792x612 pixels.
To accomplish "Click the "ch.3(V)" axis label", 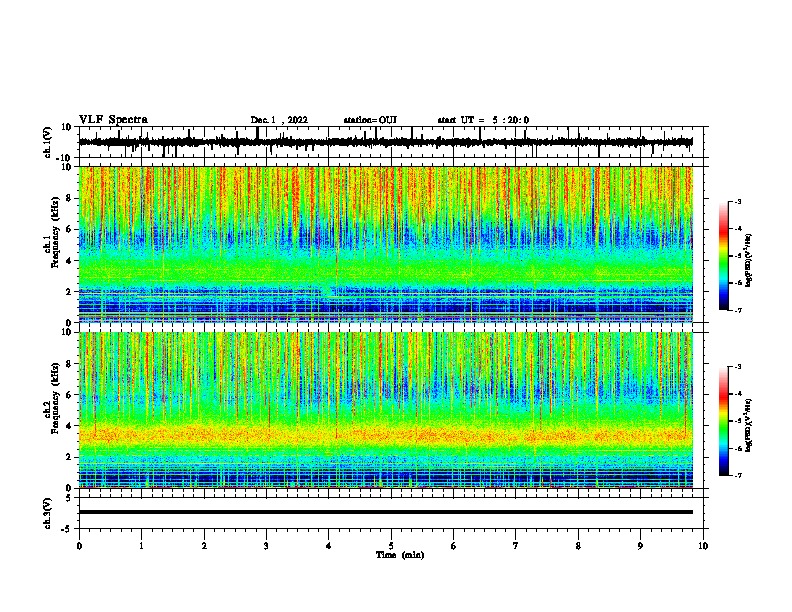I will pyautogui.click(x=48, y=513).
